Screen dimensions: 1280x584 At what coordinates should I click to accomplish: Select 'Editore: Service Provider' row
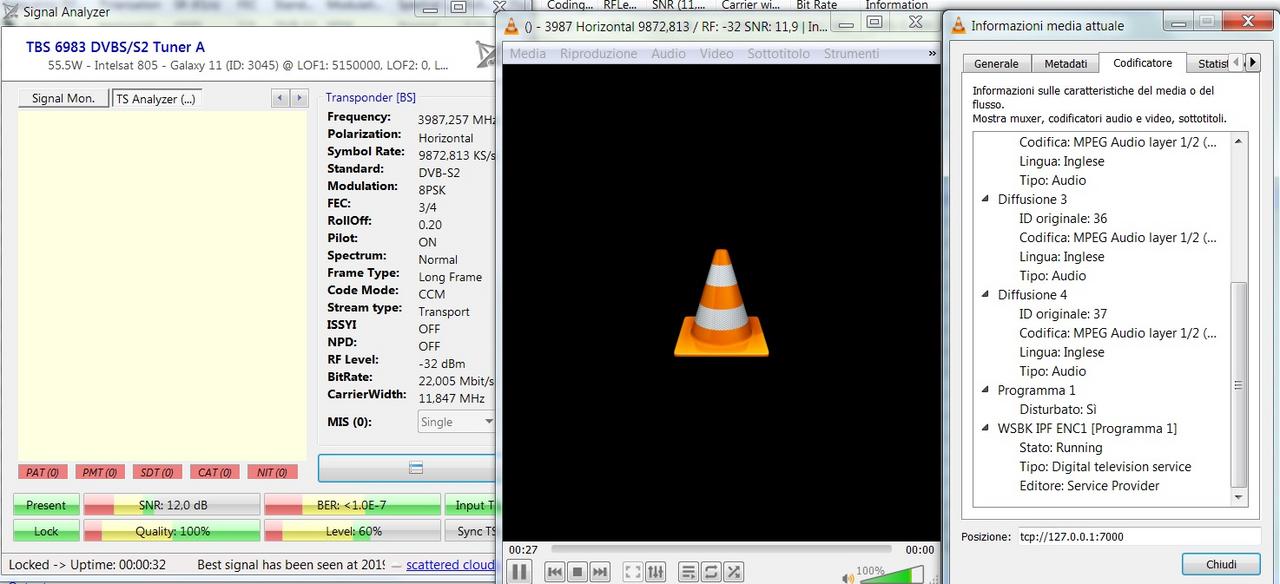pyautogui.click(x=1089, y=486)
